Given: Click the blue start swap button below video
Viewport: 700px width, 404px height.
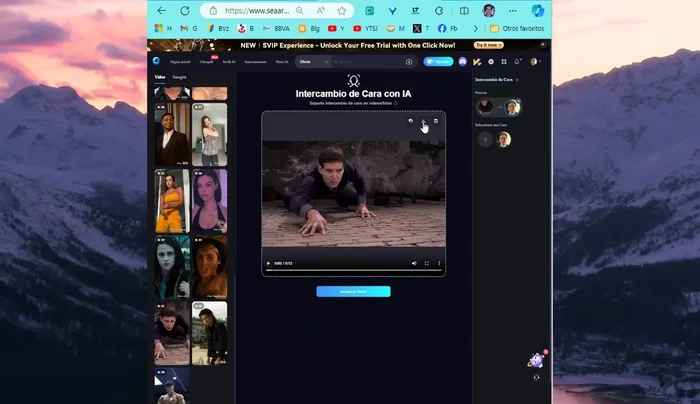Looking at the screenshot, I should 353,292.
